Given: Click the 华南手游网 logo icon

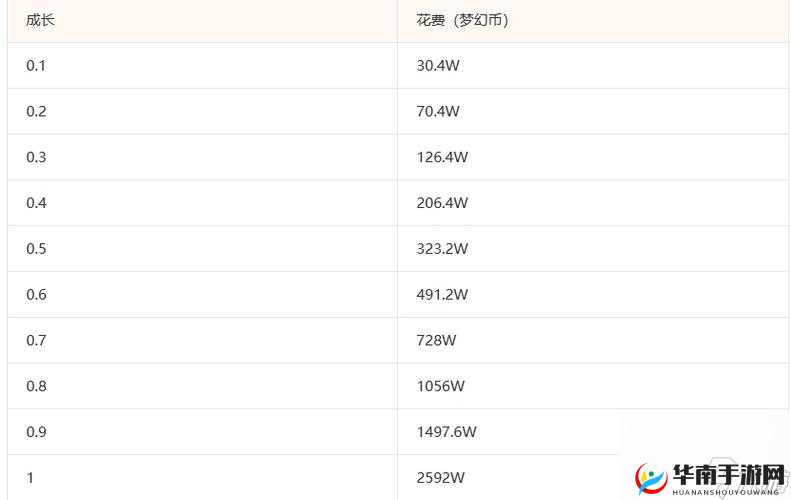Looking at the screenshot, I should pyautogui.click(x=652, y=479).
